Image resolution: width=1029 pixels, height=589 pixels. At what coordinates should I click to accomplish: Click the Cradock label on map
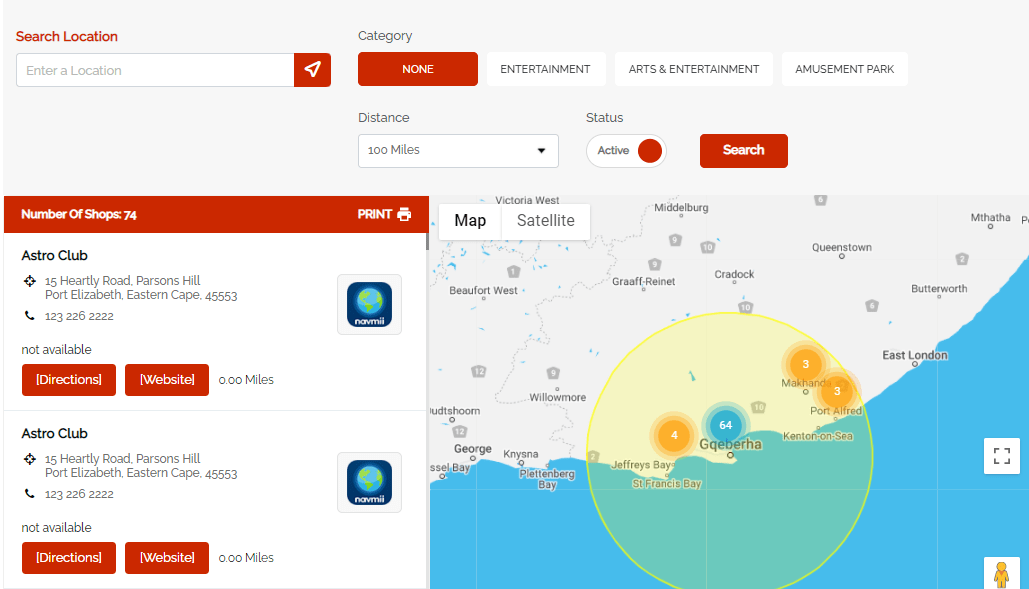click(734, 274)
